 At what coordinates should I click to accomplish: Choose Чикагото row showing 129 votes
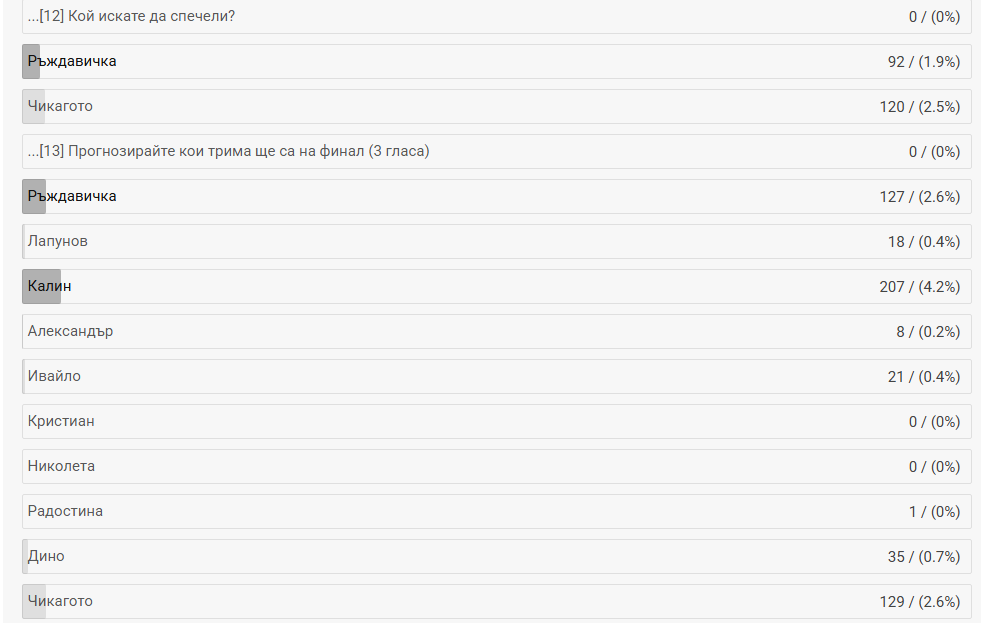click(x=496, y=602)
